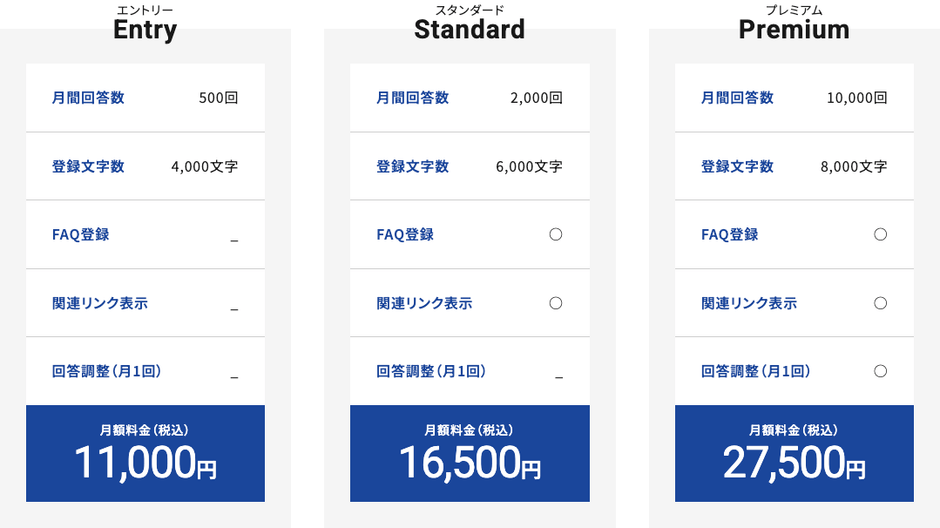
Task: Click the Standard plan FAQ登録 circle mark
Action: click(x=556, y=234)
